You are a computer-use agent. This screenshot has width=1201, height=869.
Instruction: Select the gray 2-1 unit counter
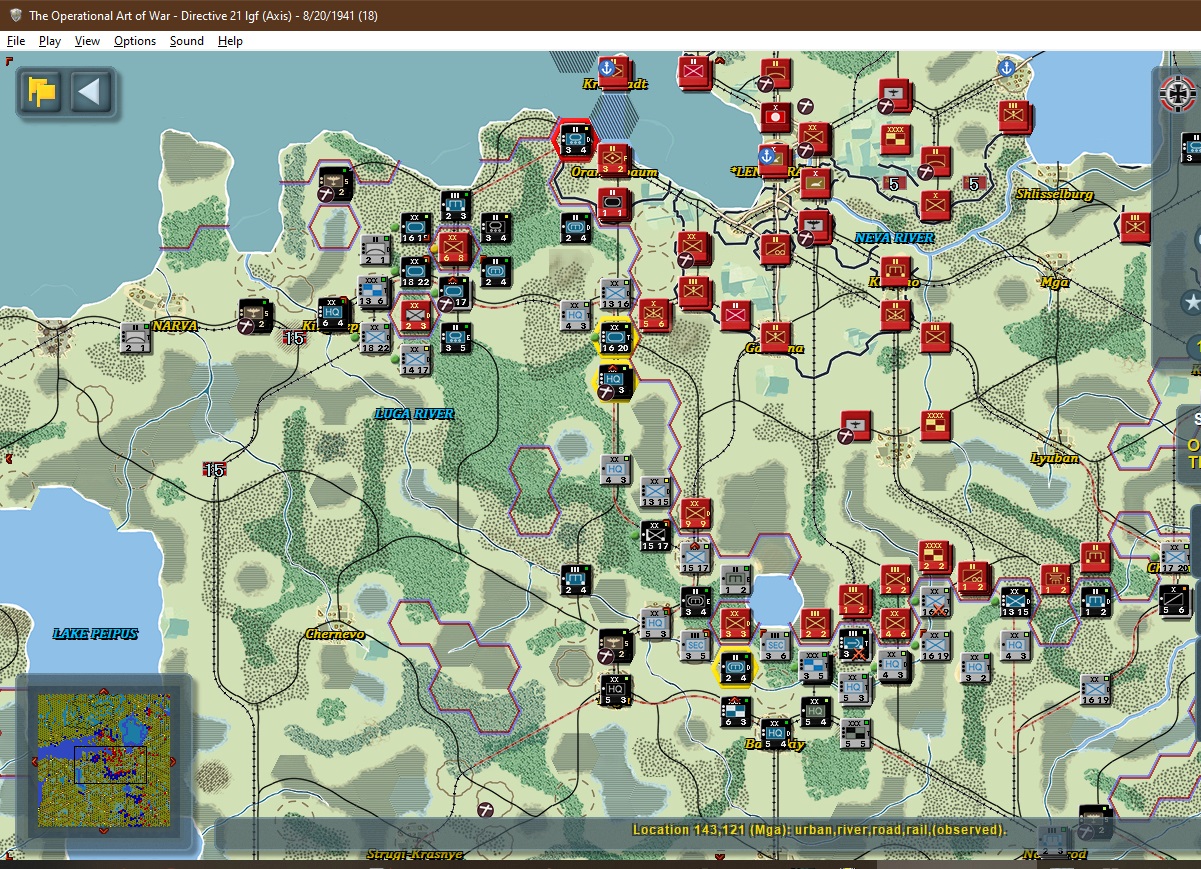click(x=375, y=250)
